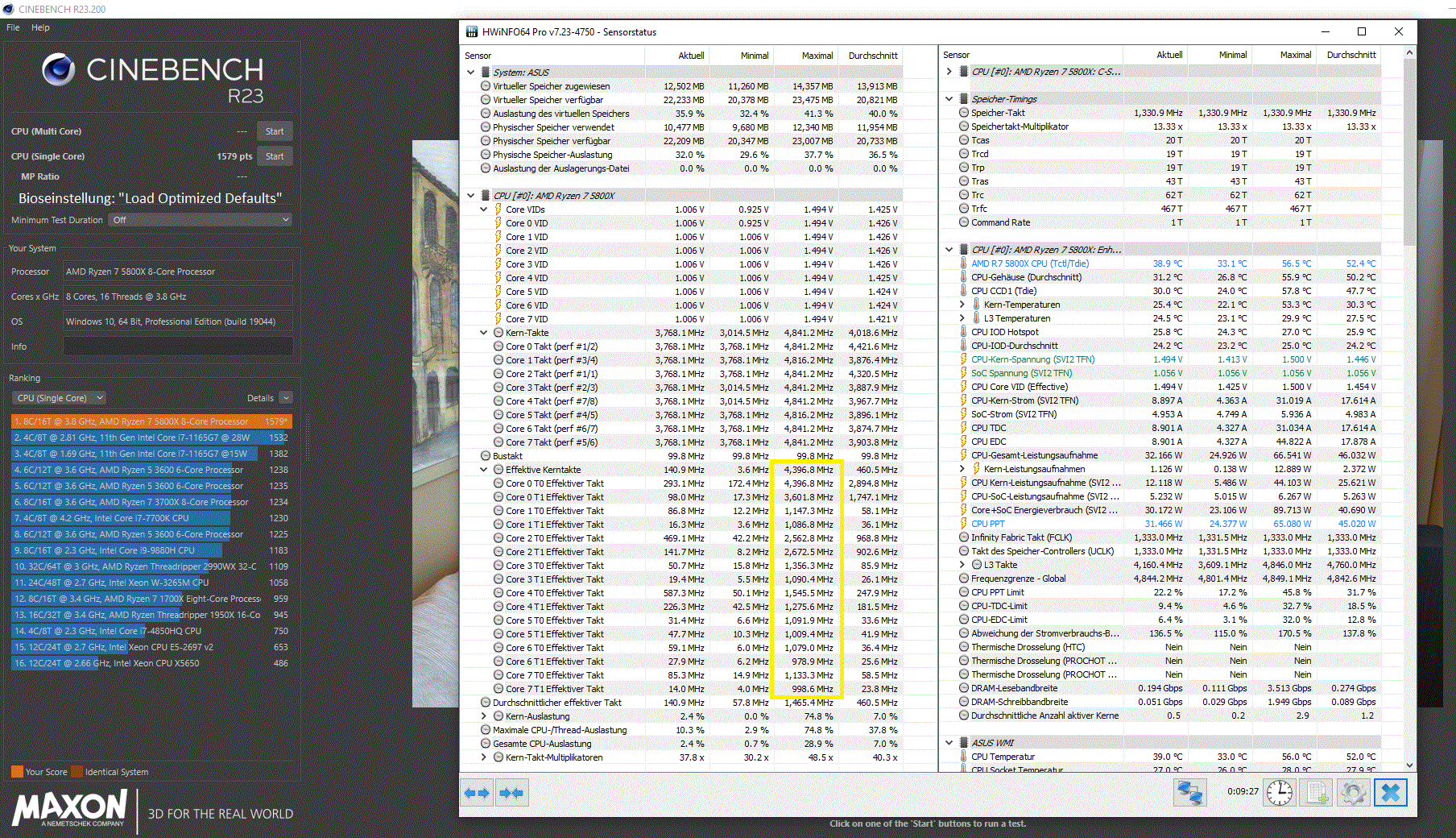Click the icon beside Frequenzgrenze - Global
The image size is (1456, 838).
(x=964, y=579)
